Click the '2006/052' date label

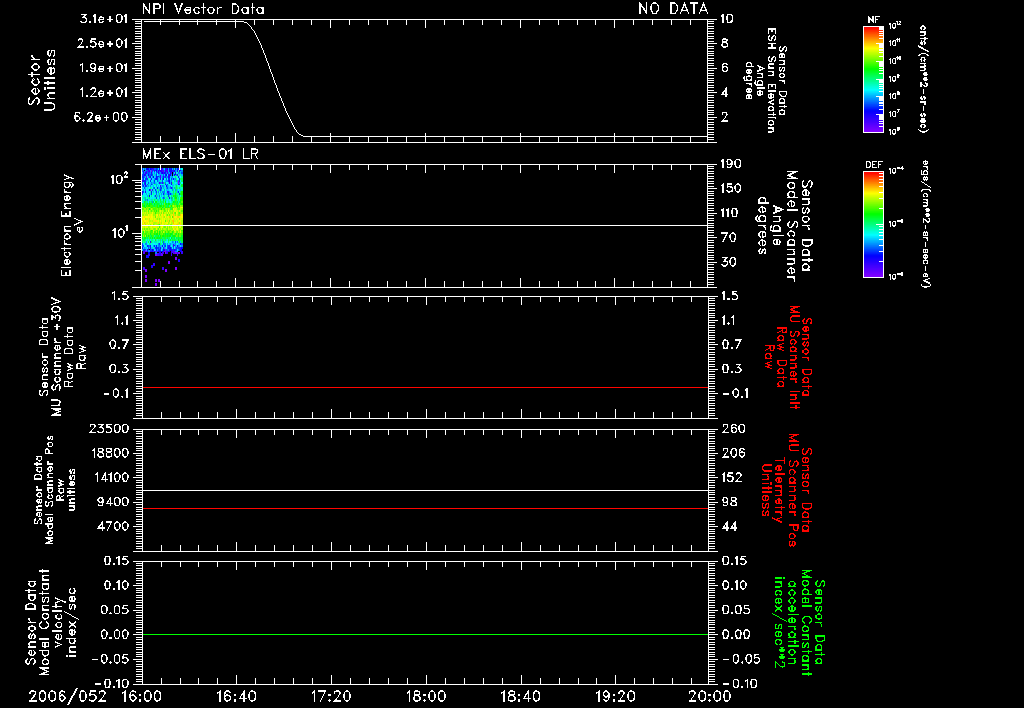68,697
